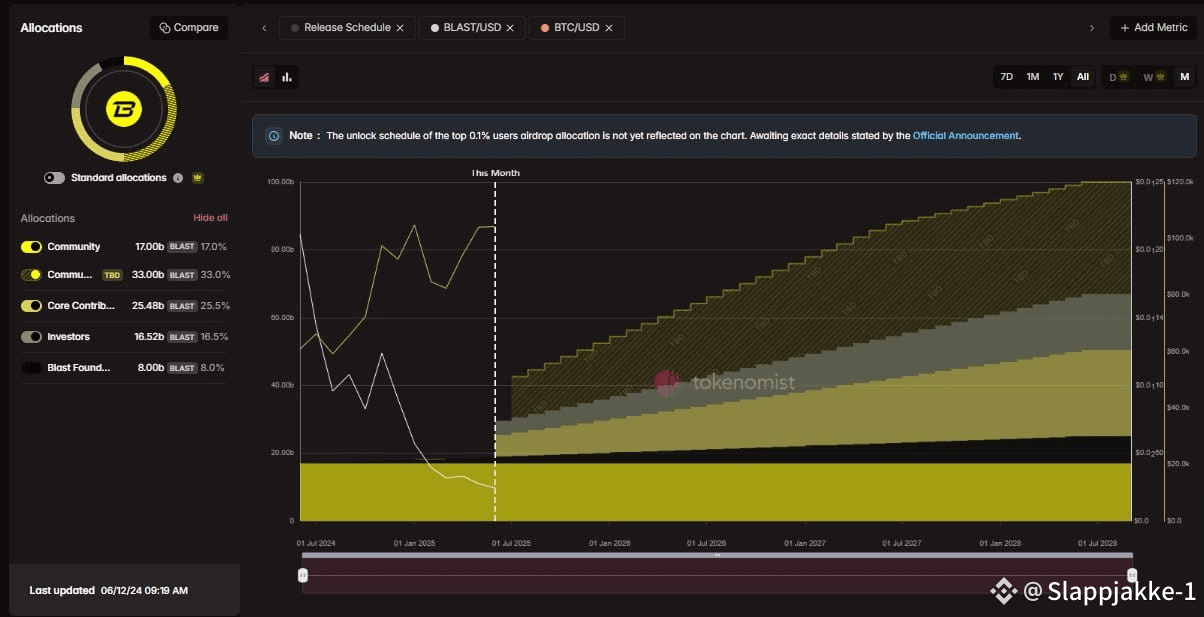Switch to area chart view icon
Screen dimensions: 1204x617
tap(265, 77)
